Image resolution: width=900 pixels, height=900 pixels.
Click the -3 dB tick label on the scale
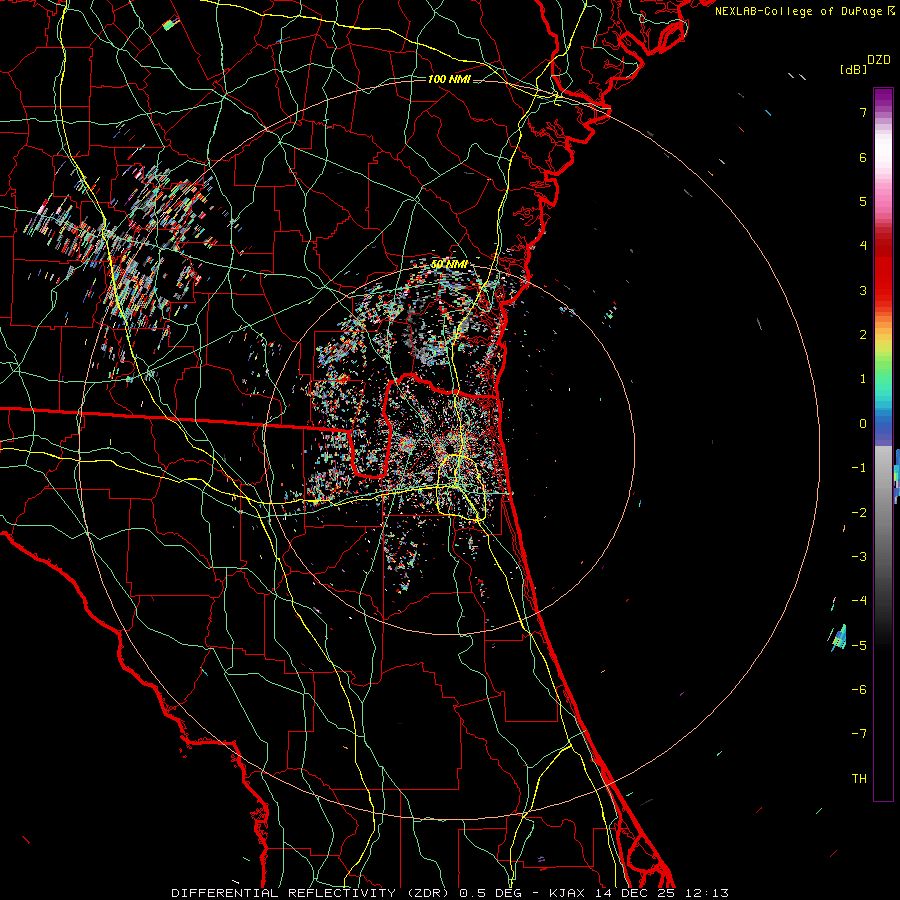point(859,557)
